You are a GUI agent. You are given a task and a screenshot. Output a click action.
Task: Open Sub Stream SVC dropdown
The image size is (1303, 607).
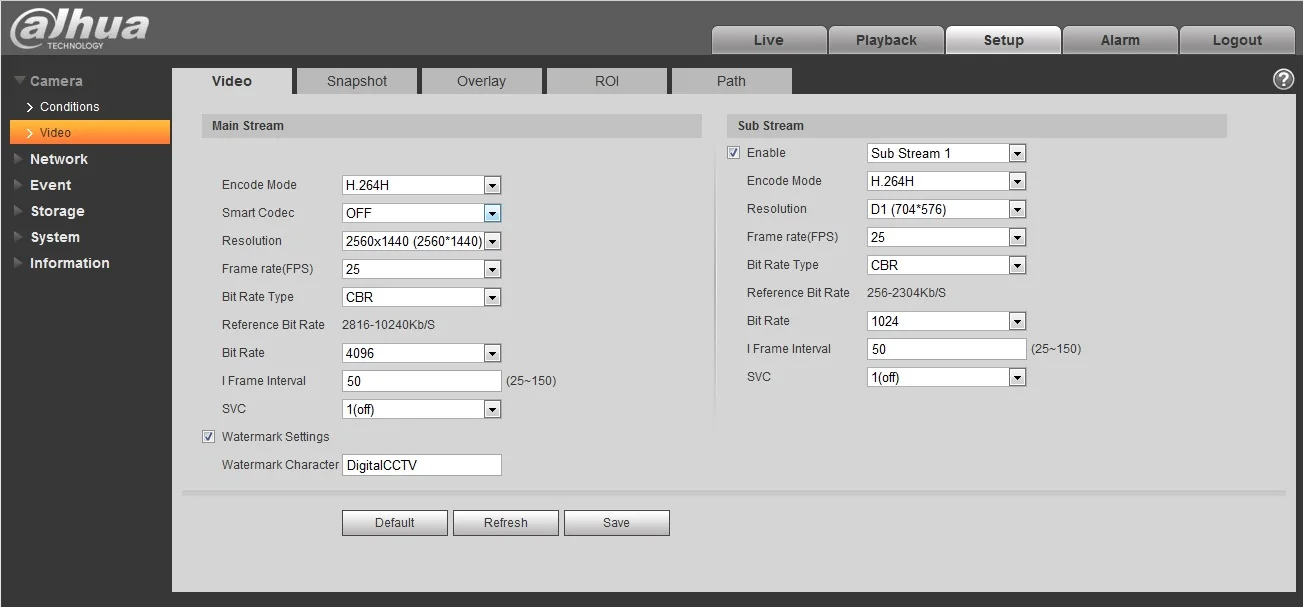point(947,377)
